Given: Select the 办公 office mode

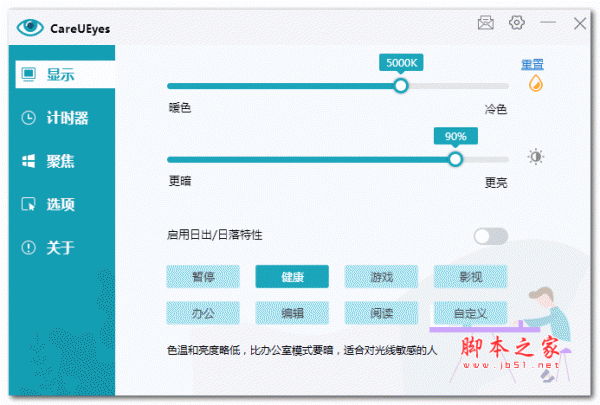Looking at the screenshot, I should click(x=203, y=313).
